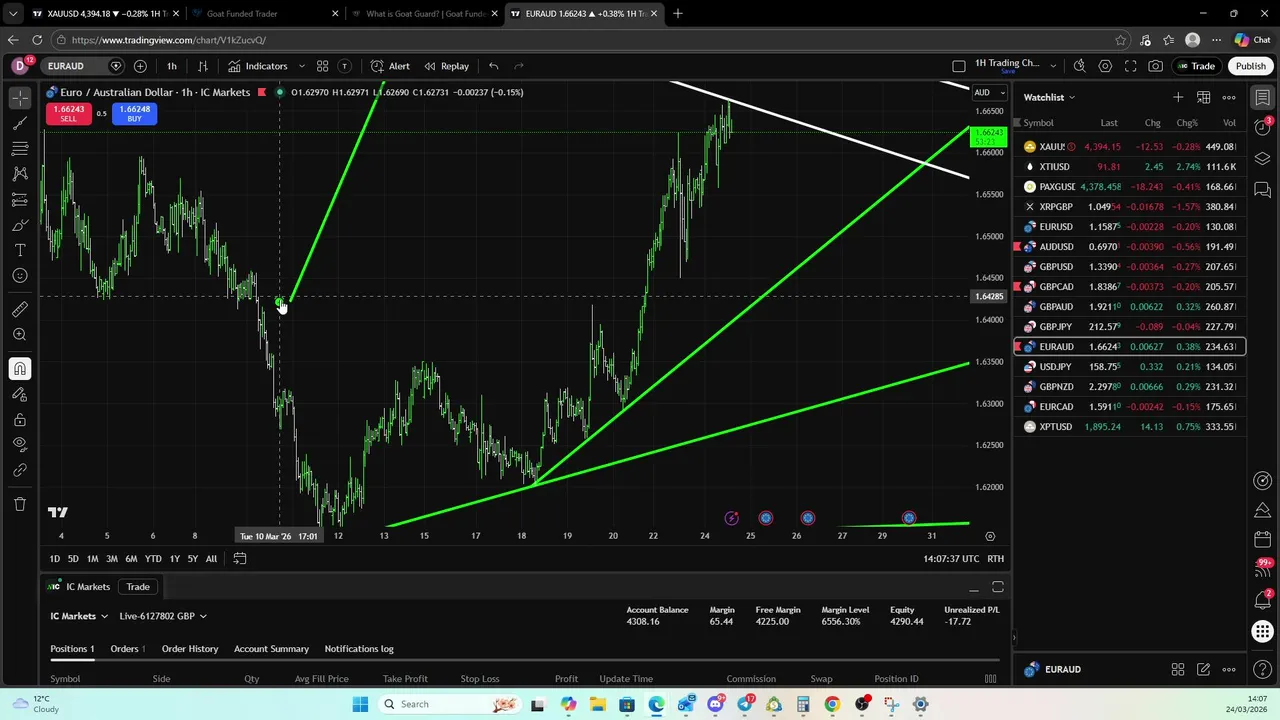Toggle stay in drawing mode
The width and height of the screenshot is (1280, 720).
[20, 395]
